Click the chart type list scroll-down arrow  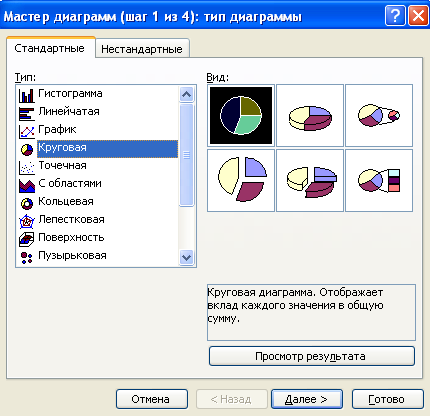[x=186, y=258]
